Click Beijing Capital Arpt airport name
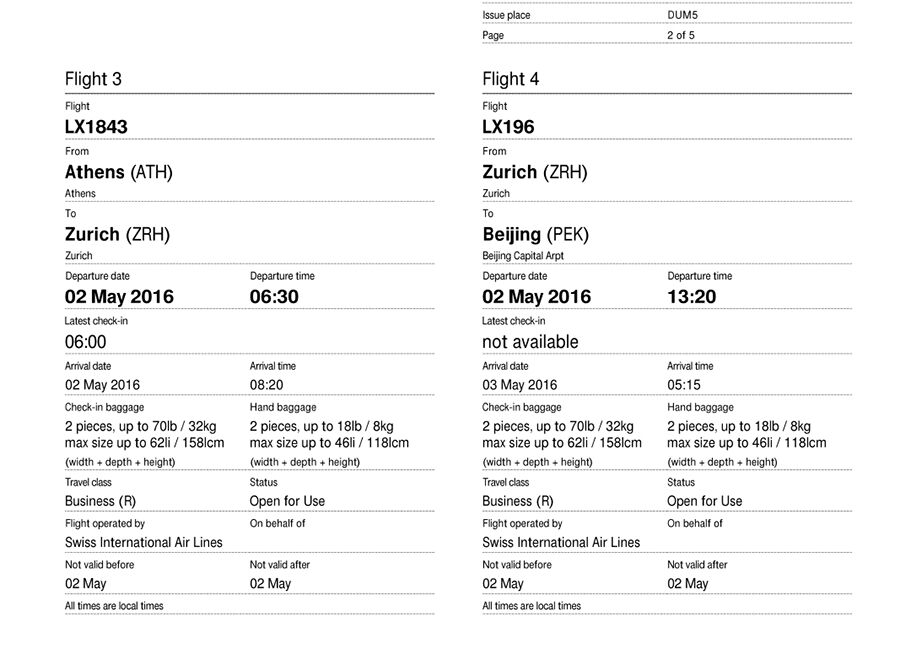The image size is (910, 669). coord(522,255)
